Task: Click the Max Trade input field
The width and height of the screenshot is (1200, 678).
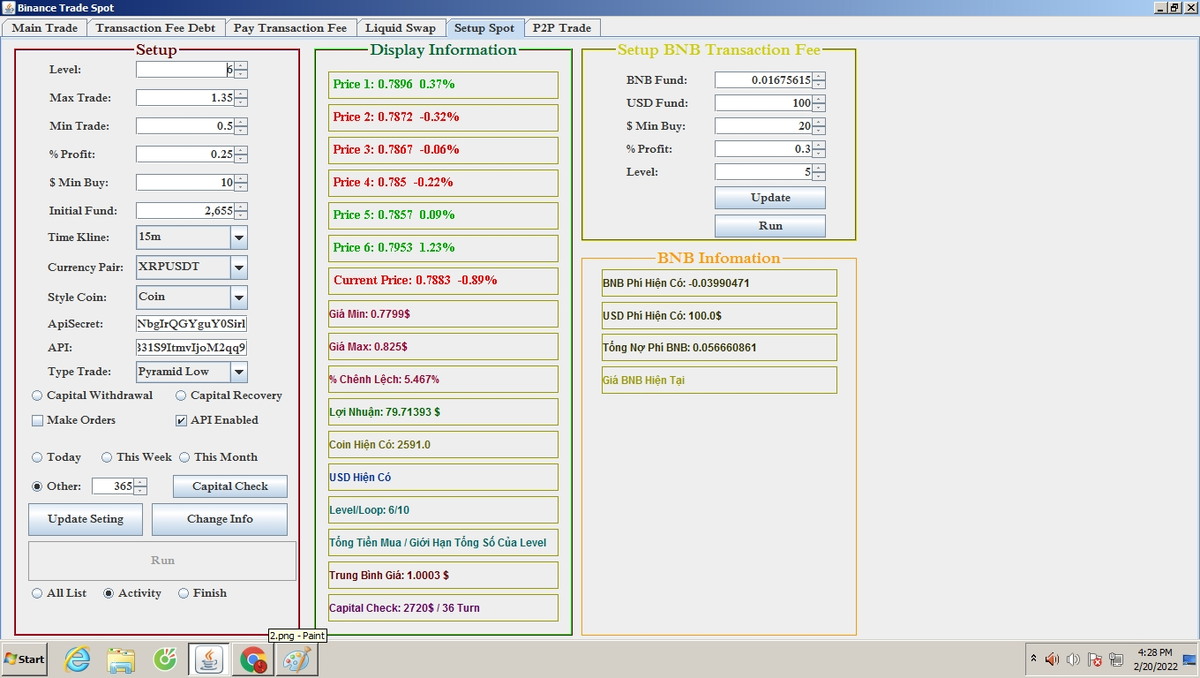Action: click(x=185, y=98)
